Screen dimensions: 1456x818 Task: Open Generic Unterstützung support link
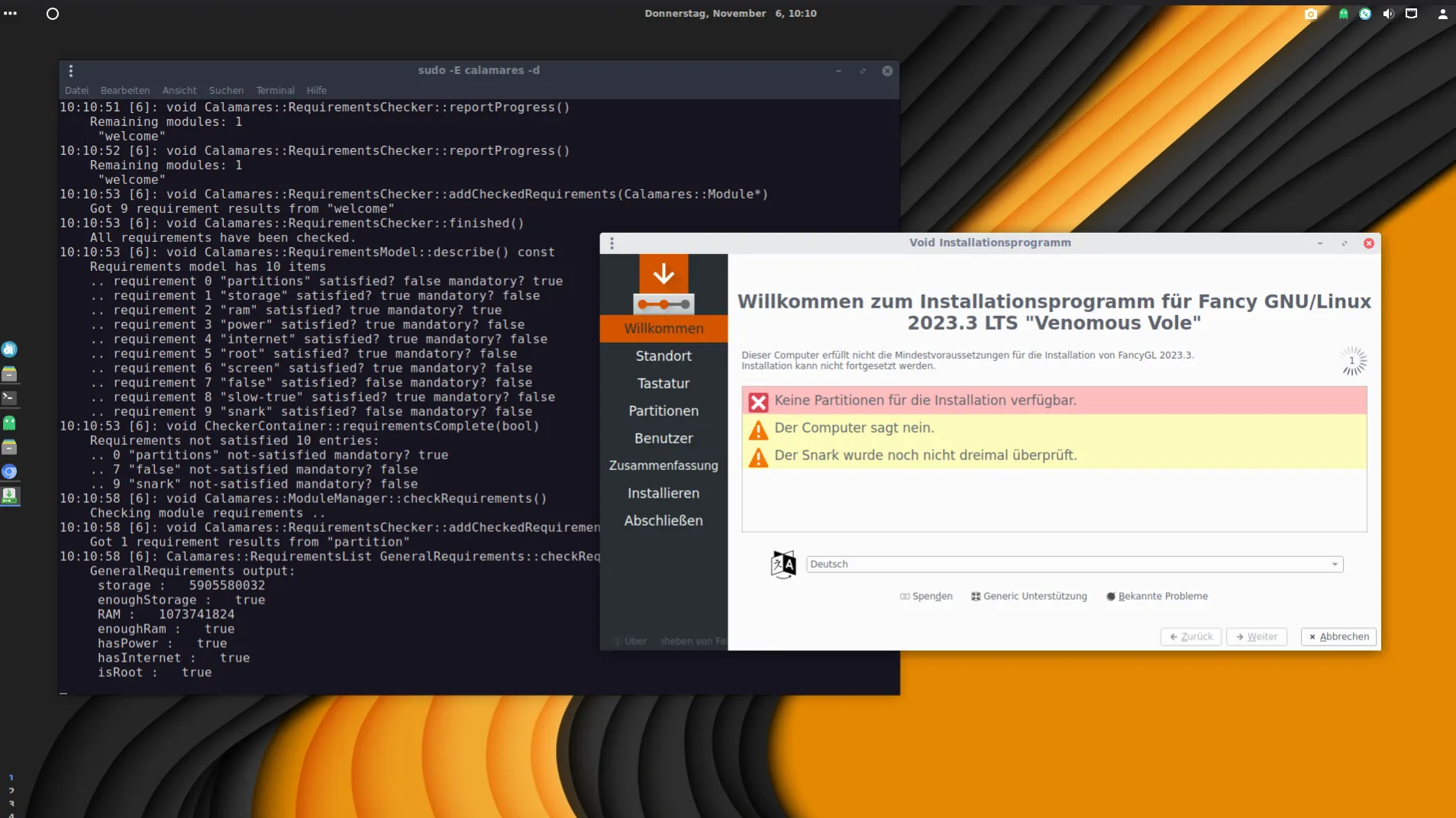pos(1028,597)
